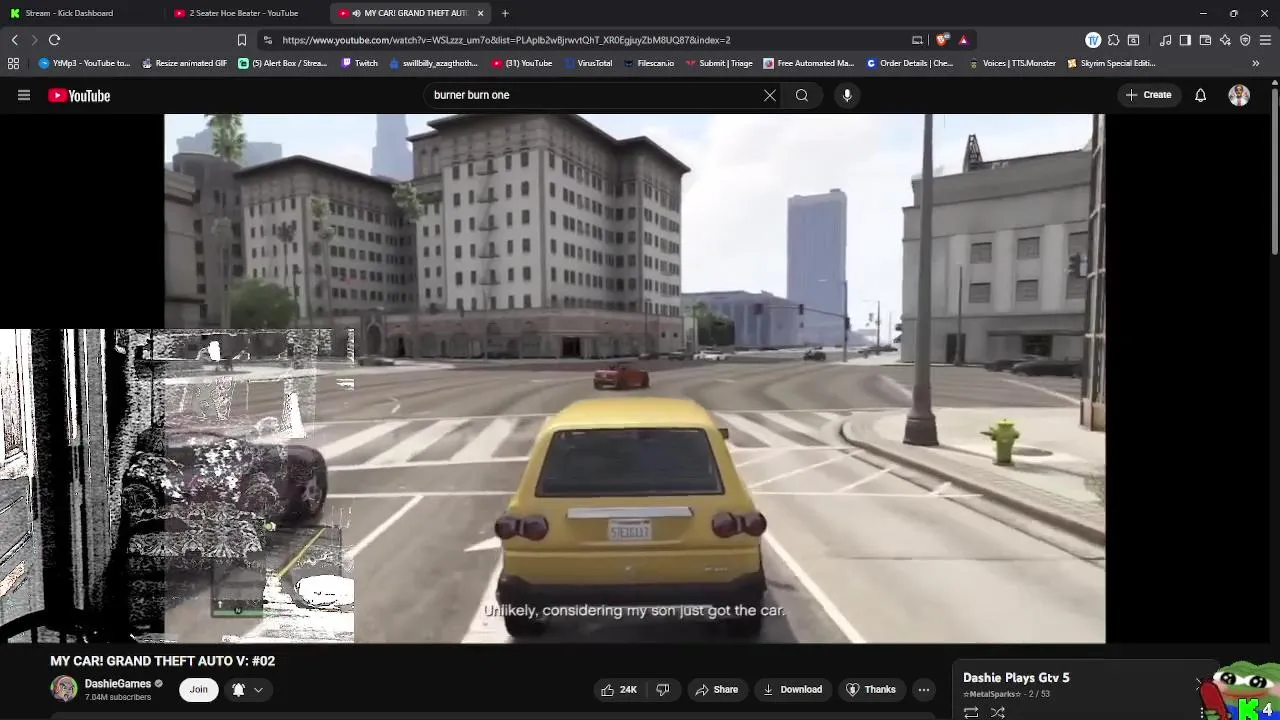Open the Brave Wallet icon
The height and width of the screenshot is (720, 1280).
1205,40
